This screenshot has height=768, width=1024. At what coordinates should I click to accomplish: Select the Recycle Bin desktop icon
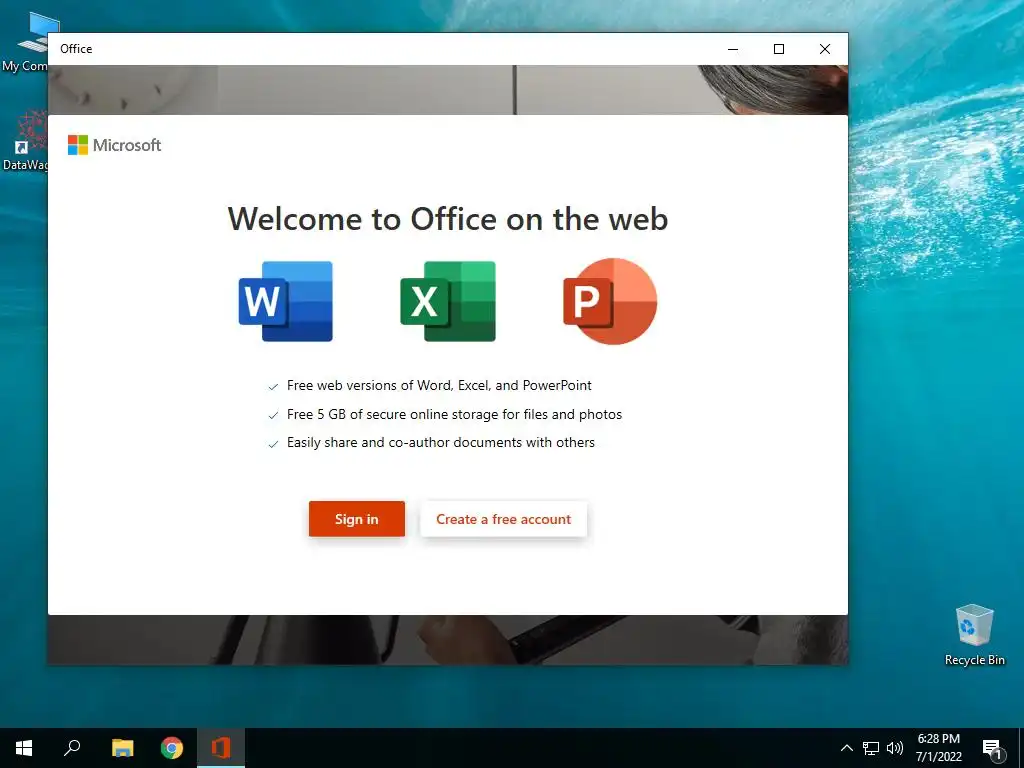[x=974, y=635]
